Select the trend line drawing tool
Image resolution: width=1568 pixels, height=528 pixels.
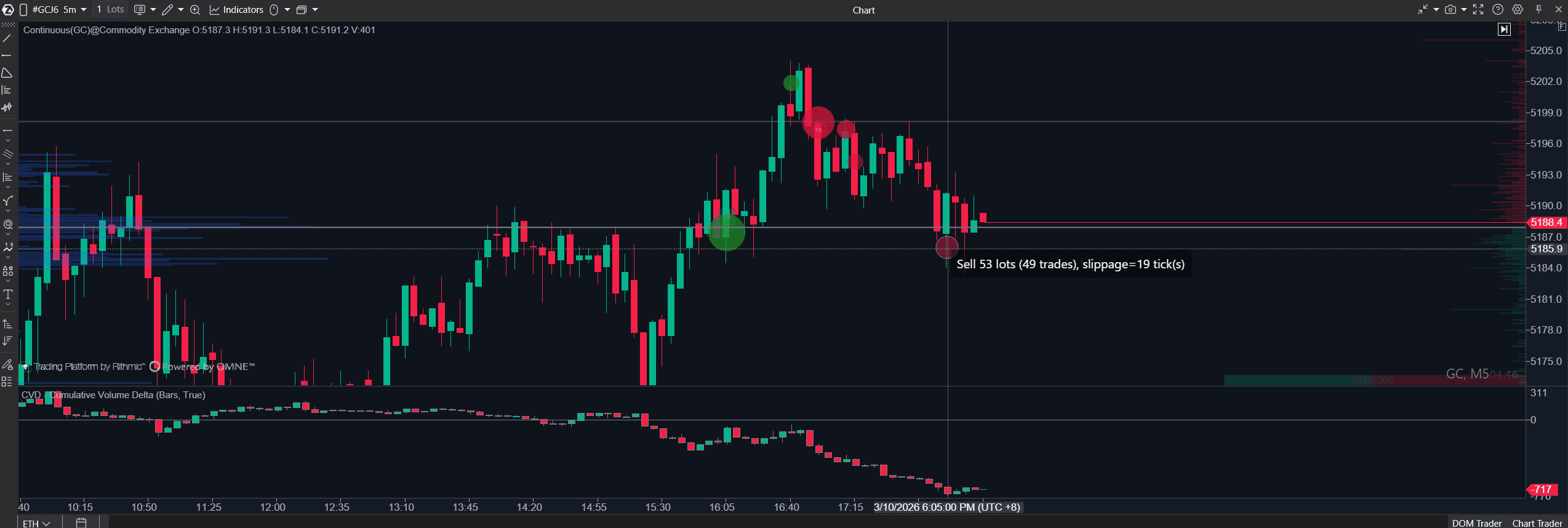click(x=7, y=39)
